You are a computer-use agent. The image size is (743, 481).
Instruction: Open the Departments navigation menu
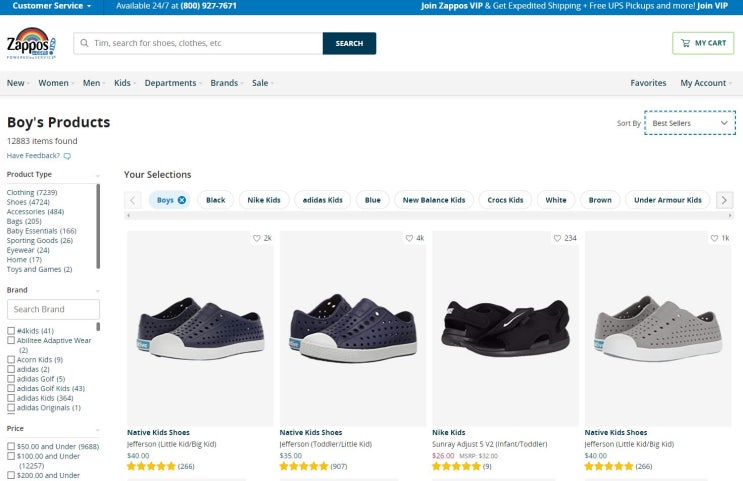click(x=173, y=83)
